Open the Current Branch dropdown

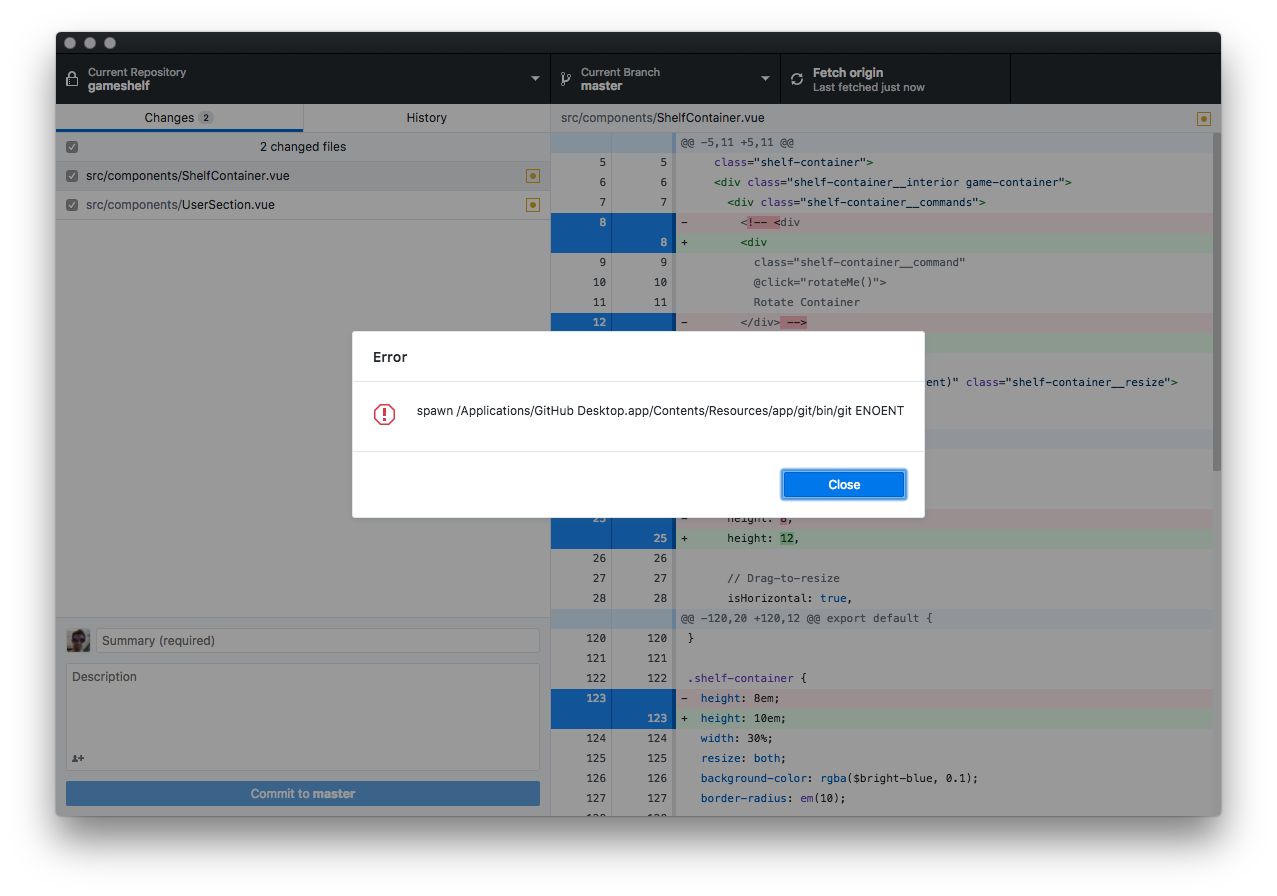pyautogui.click(x=665, y=79)
